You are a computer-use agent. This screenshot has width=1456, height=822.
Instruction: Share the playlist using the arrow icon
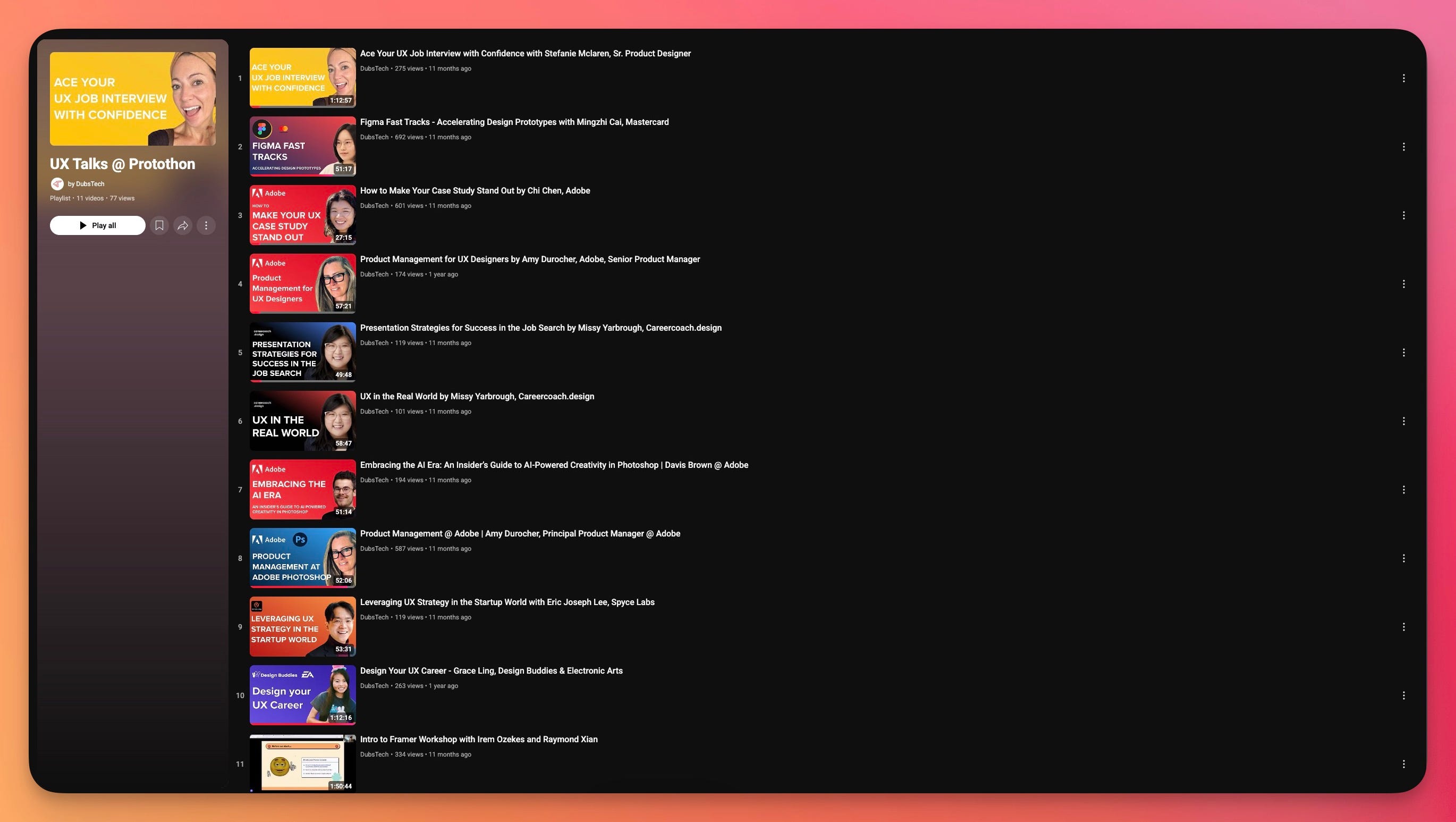point(183,226)
